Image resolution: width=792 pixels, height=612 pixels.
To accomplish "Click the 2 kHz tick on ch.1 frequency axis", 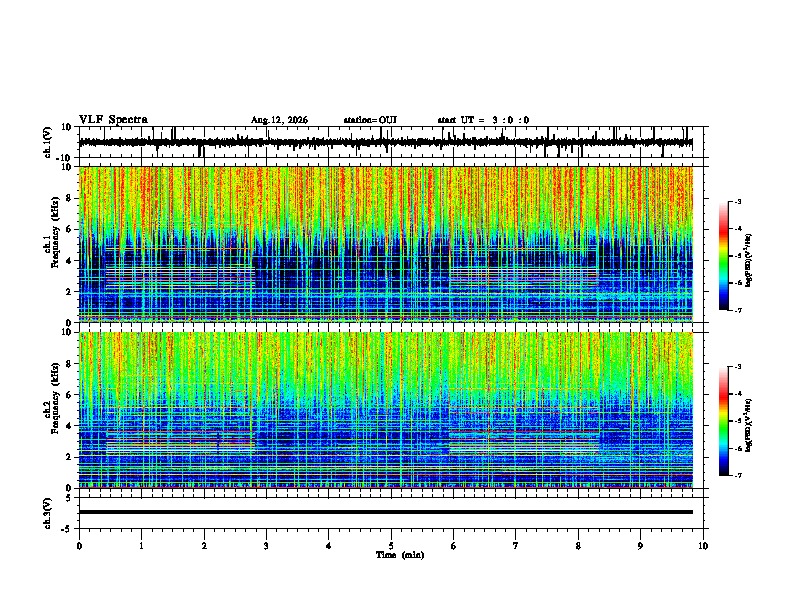I will click(x=70, y=291).
